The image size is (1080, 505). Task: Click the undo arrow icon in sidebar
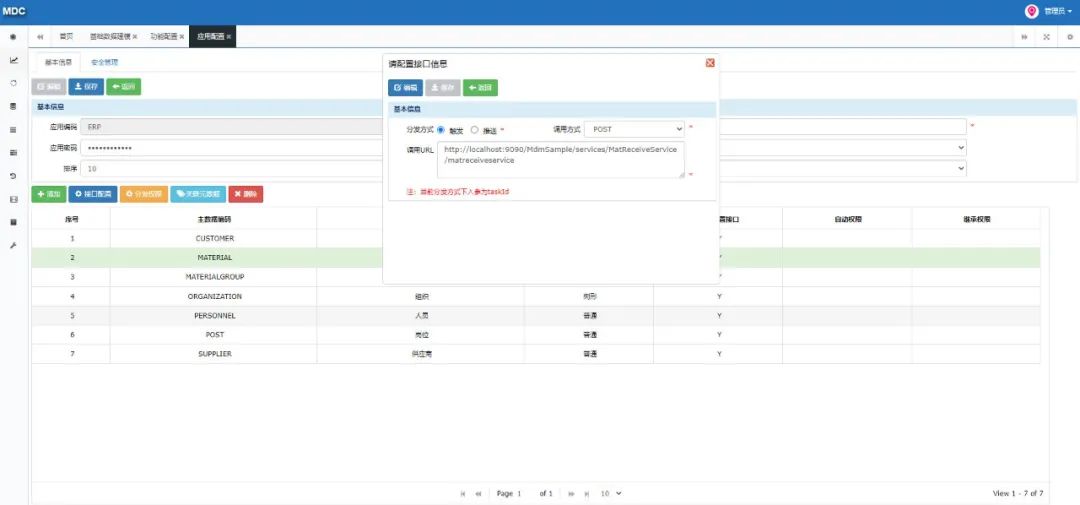(13, 176)
